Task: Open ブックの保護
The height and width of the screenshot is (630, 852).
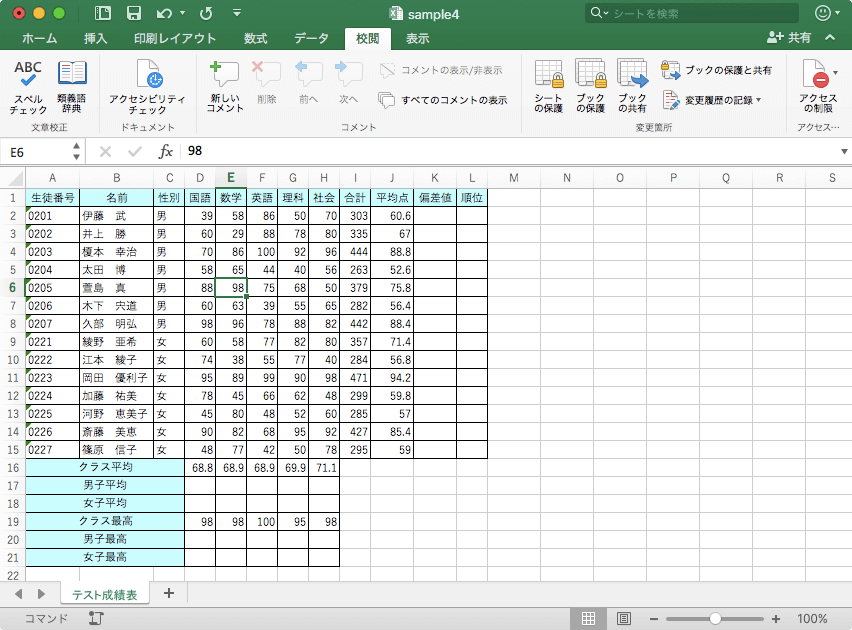Action: [590, 87]
